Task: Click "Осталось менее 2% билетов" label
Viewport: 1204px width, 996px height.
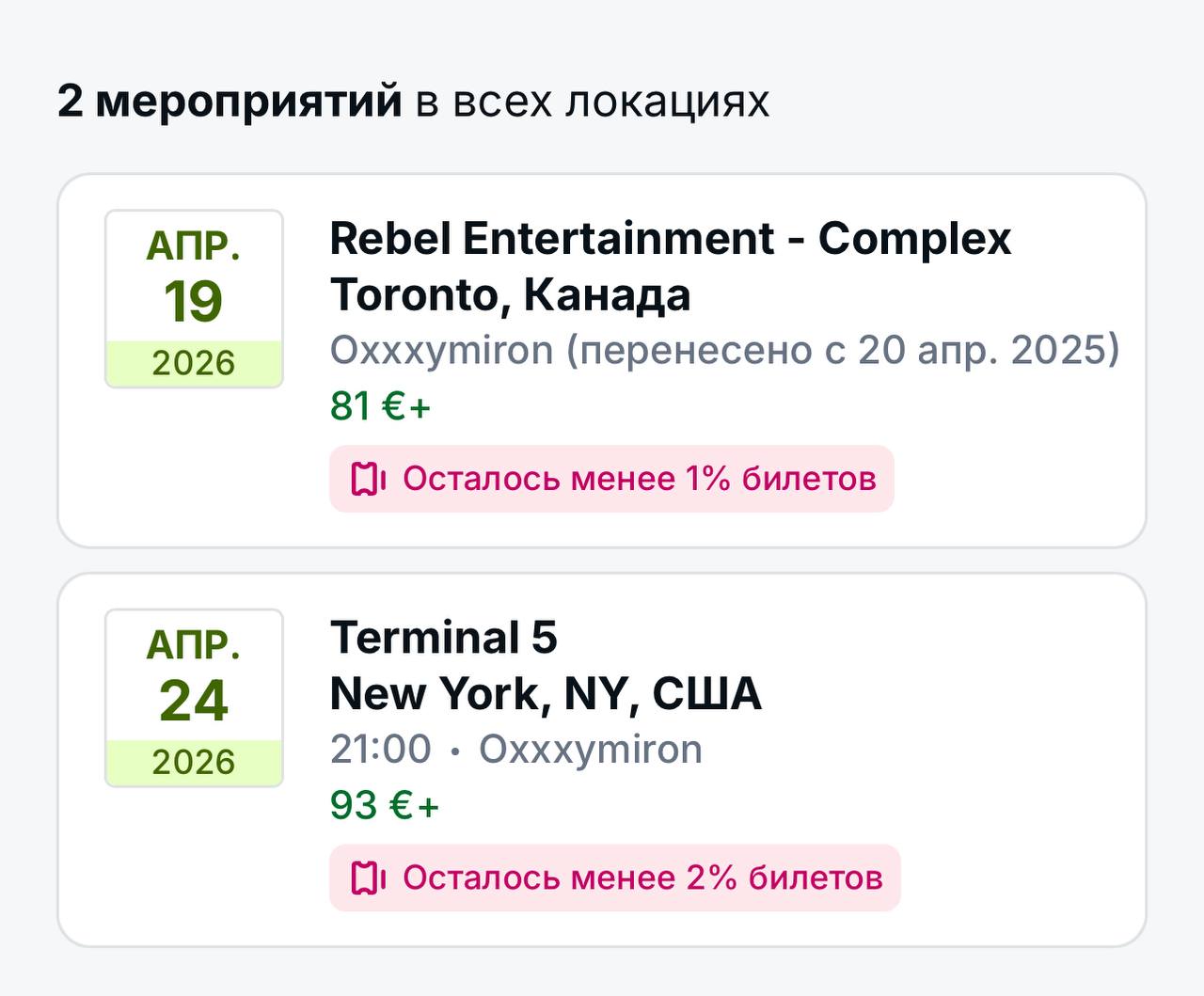Action: [x=642, y=877]
